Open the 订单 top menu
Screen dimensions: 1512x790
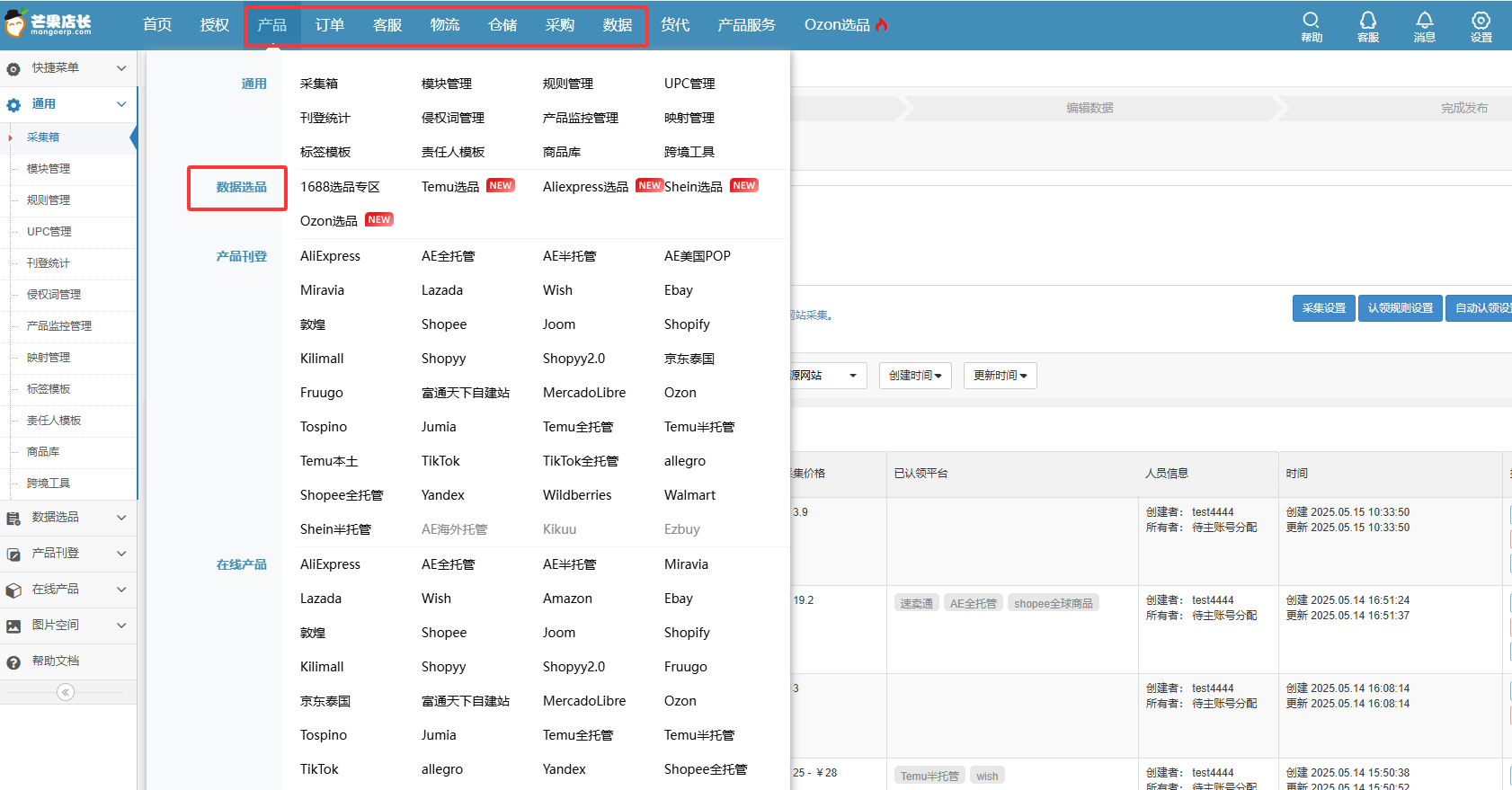point(330,24)
